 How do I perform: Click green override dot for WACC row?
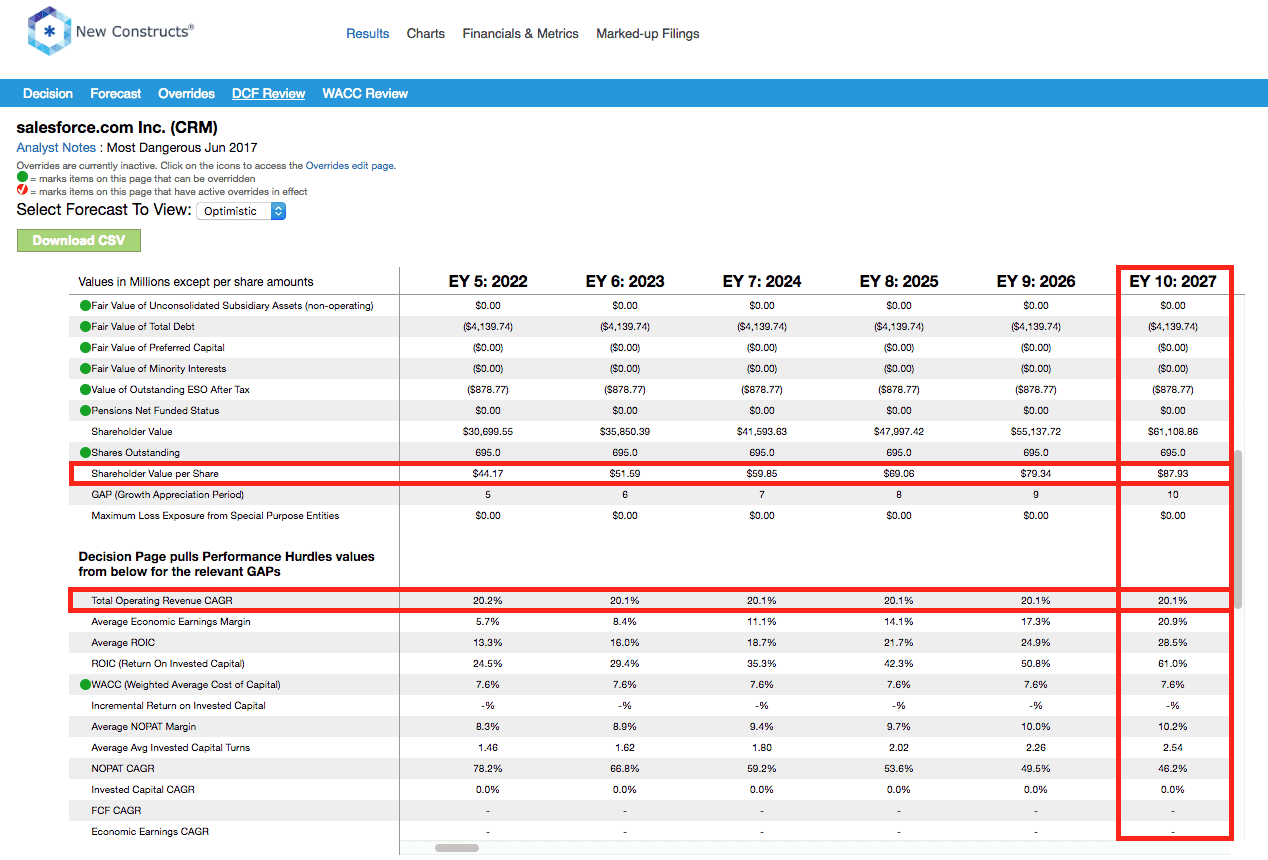(85, 684)
